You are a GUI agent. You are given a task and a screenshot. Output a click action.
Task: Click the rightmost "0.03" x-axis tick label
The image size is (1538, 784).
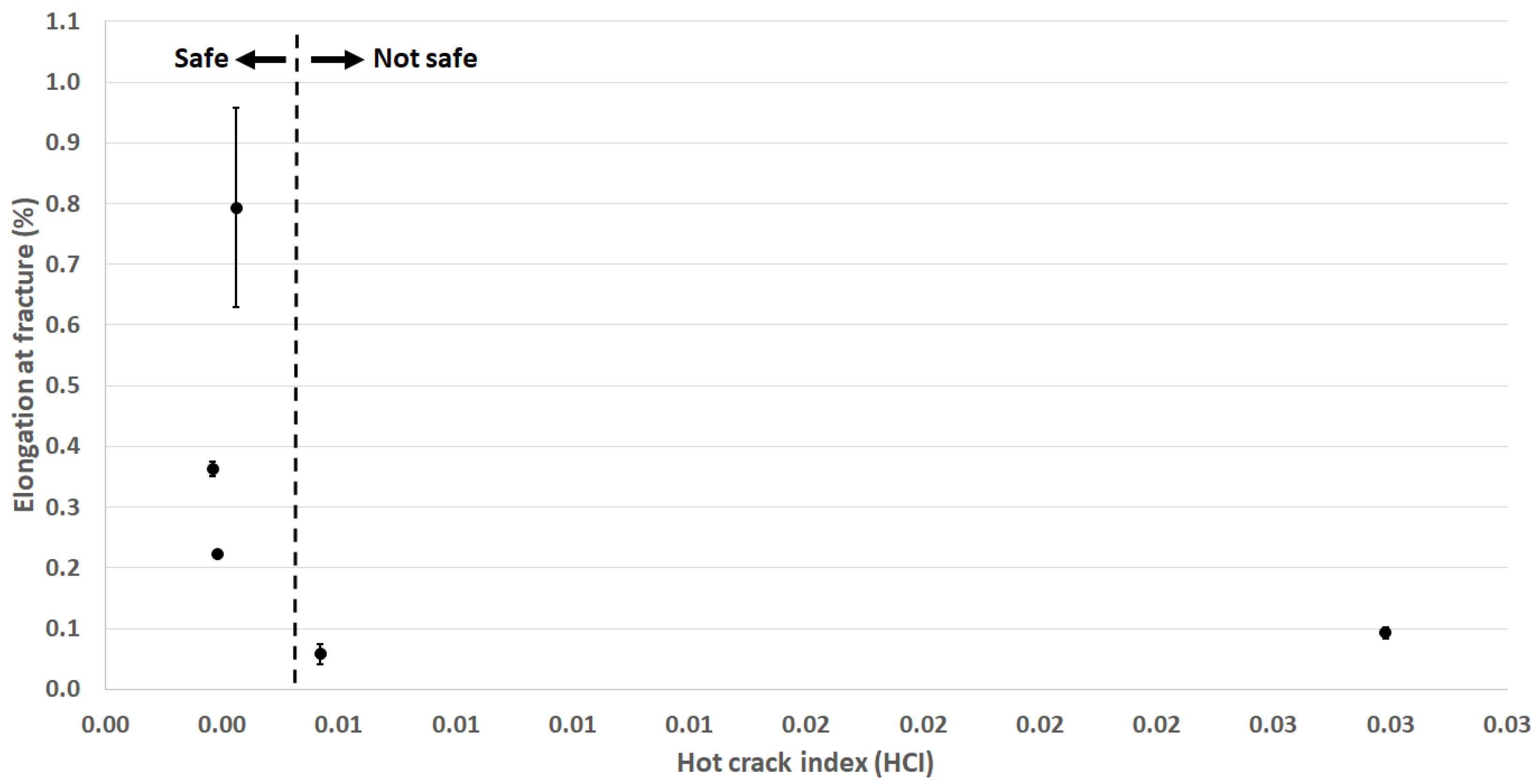(1507, 725)
